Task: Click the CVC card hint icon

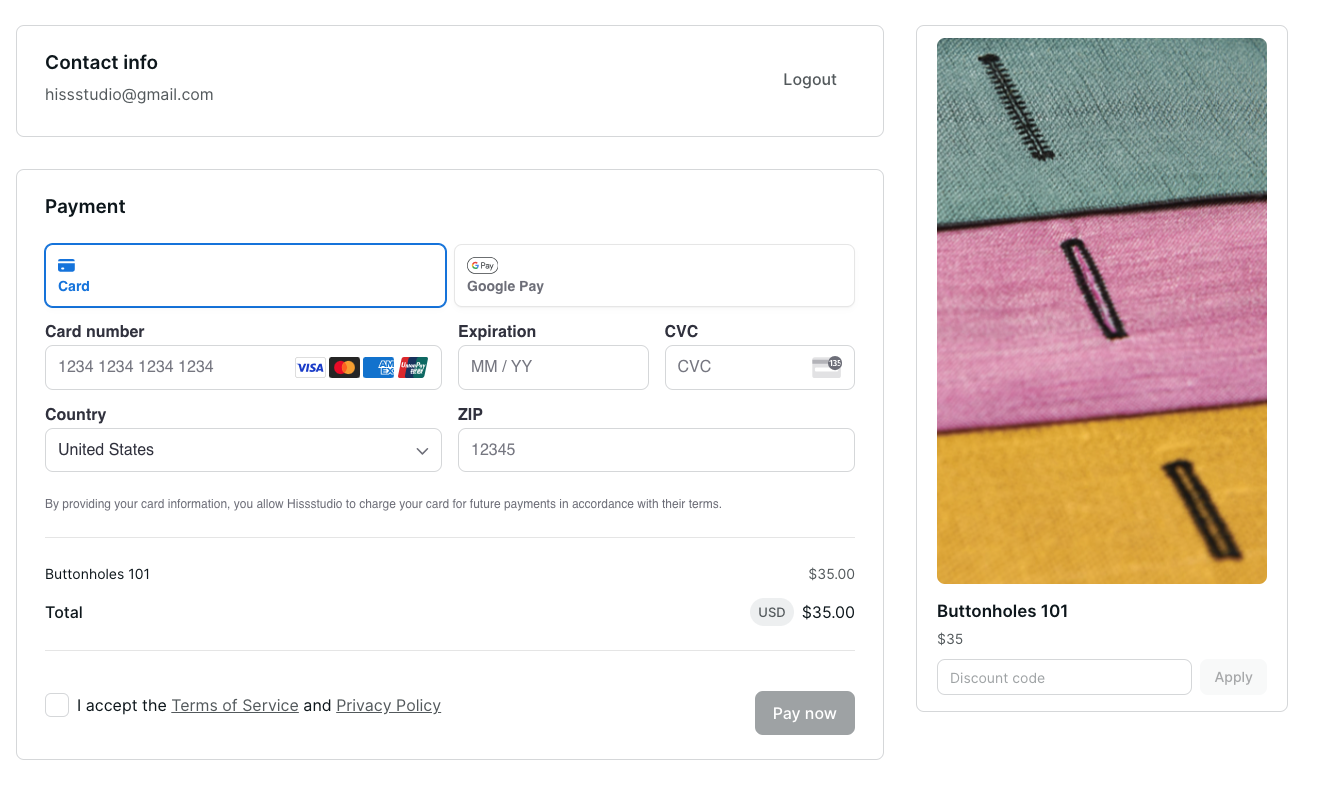Action: 826,367
